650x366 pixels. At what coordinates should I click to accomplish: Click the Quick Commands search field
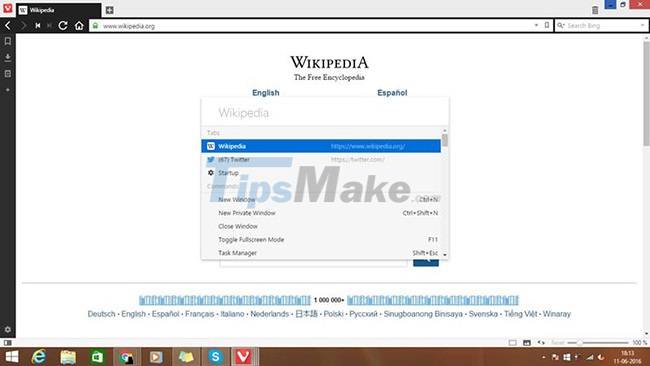tap(325, 113)
